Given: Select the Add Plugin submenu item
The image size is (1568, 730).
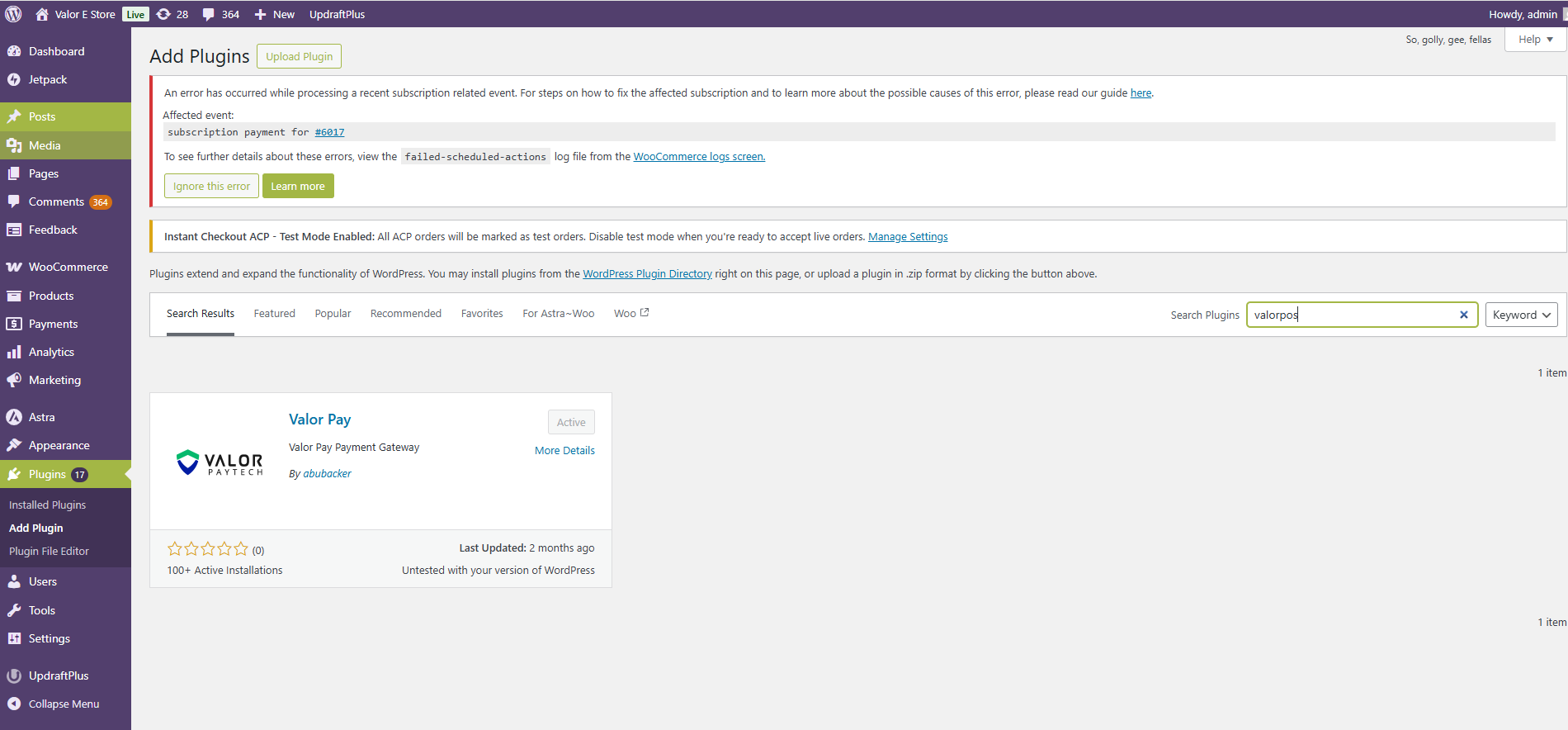Looking at the screenshot, I should tap(35, 528).
